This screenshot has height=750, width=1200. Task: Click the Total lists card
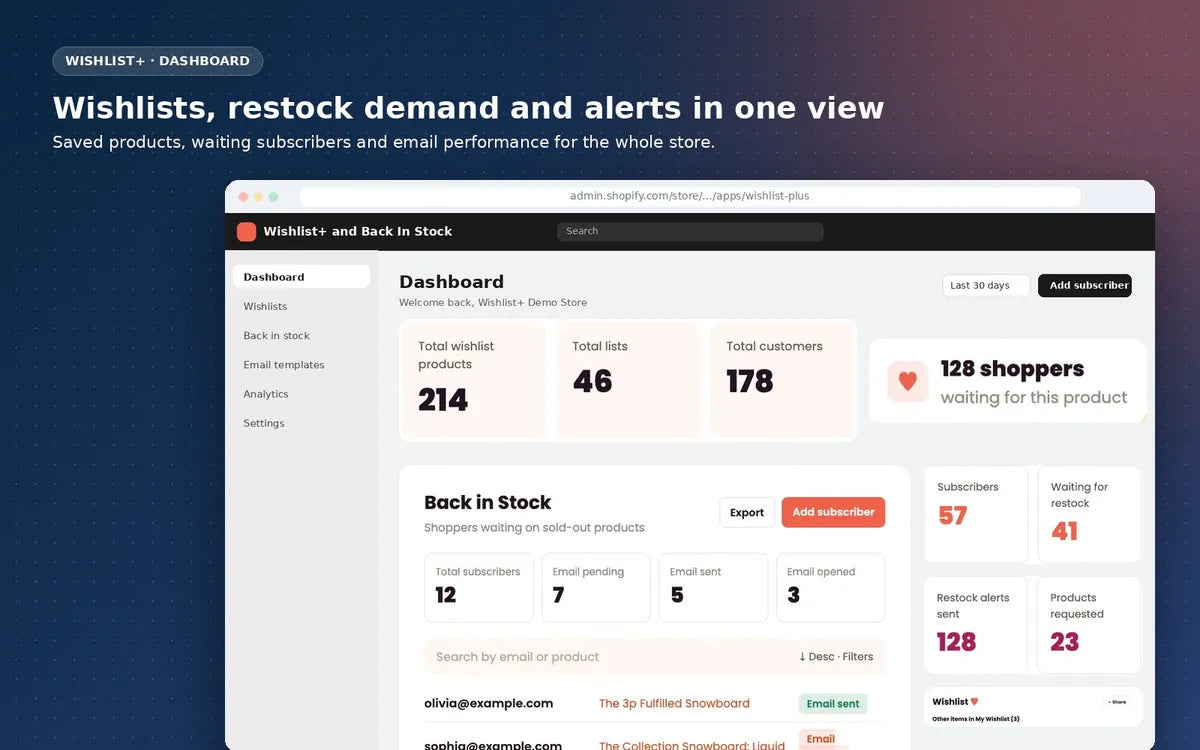point(627,380)
